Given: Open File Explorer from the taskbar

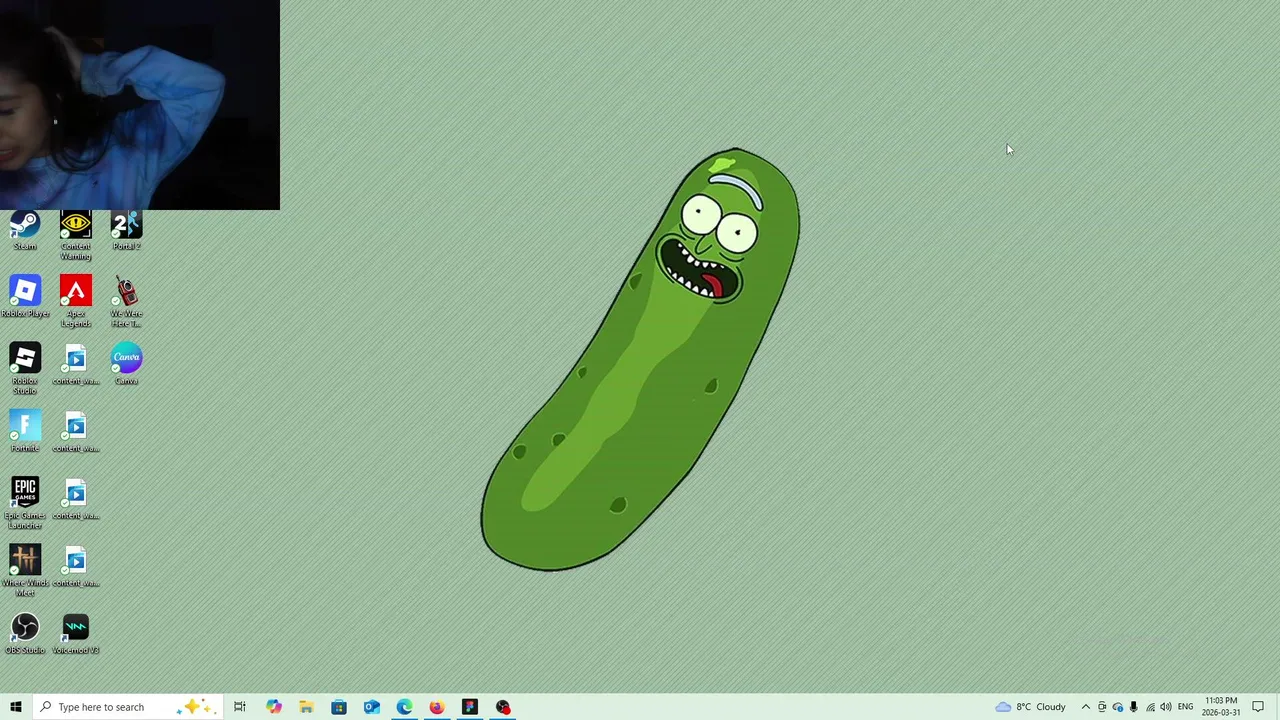Looking at the screenshot, I should point(306,707).
